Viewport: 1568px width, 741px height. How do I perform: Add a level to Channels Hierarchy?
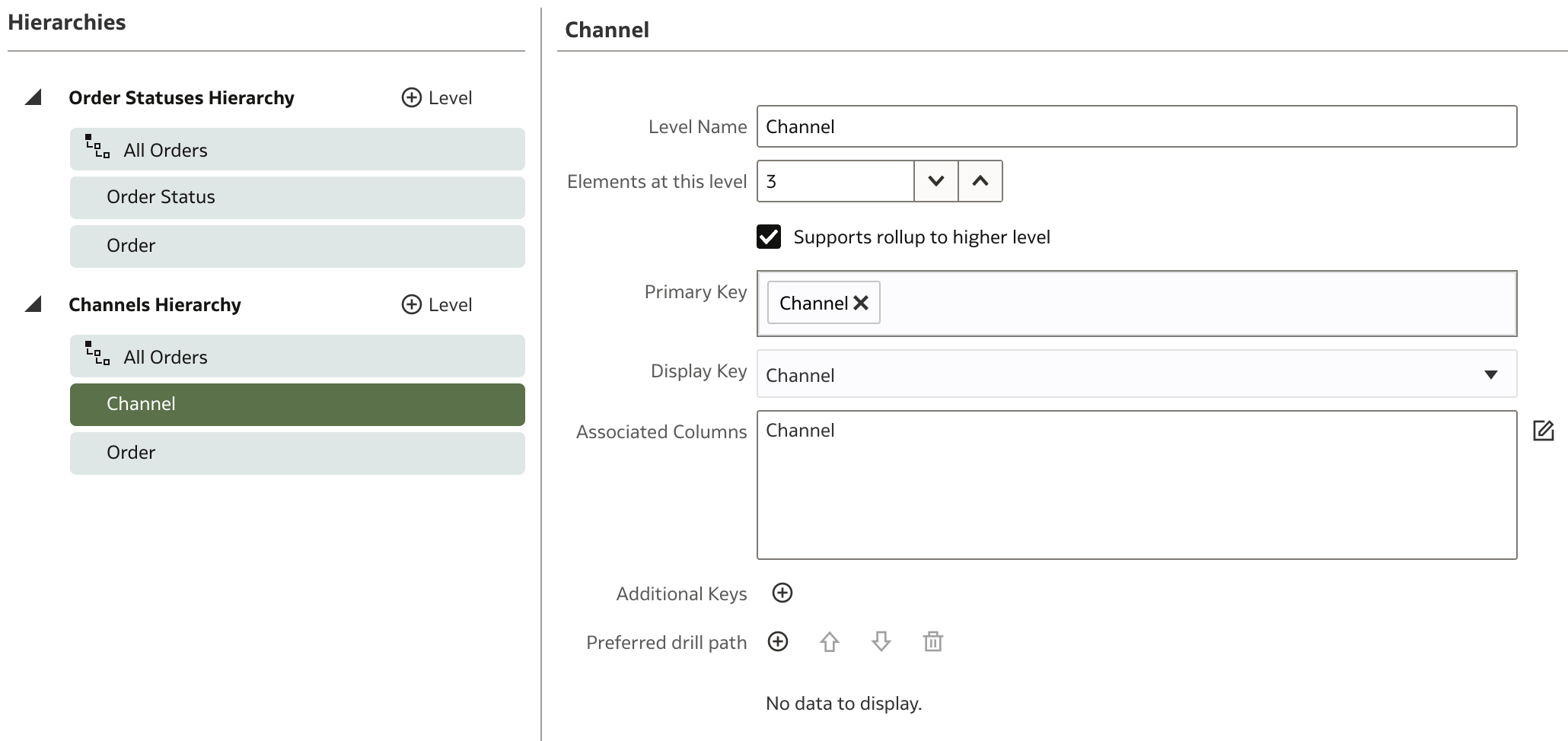coord(437,304)
